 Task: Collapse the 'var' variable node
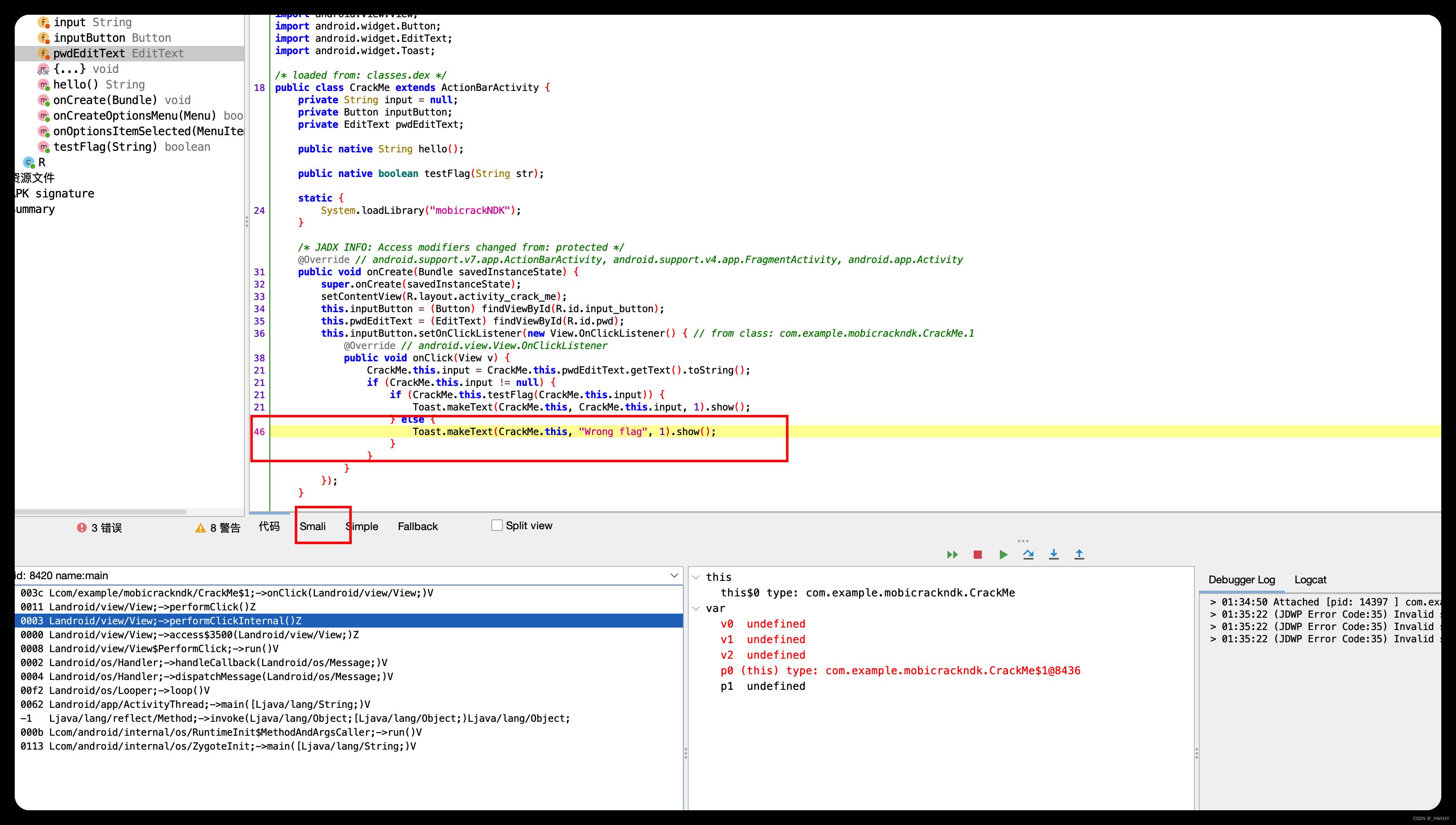pos(696,609)
